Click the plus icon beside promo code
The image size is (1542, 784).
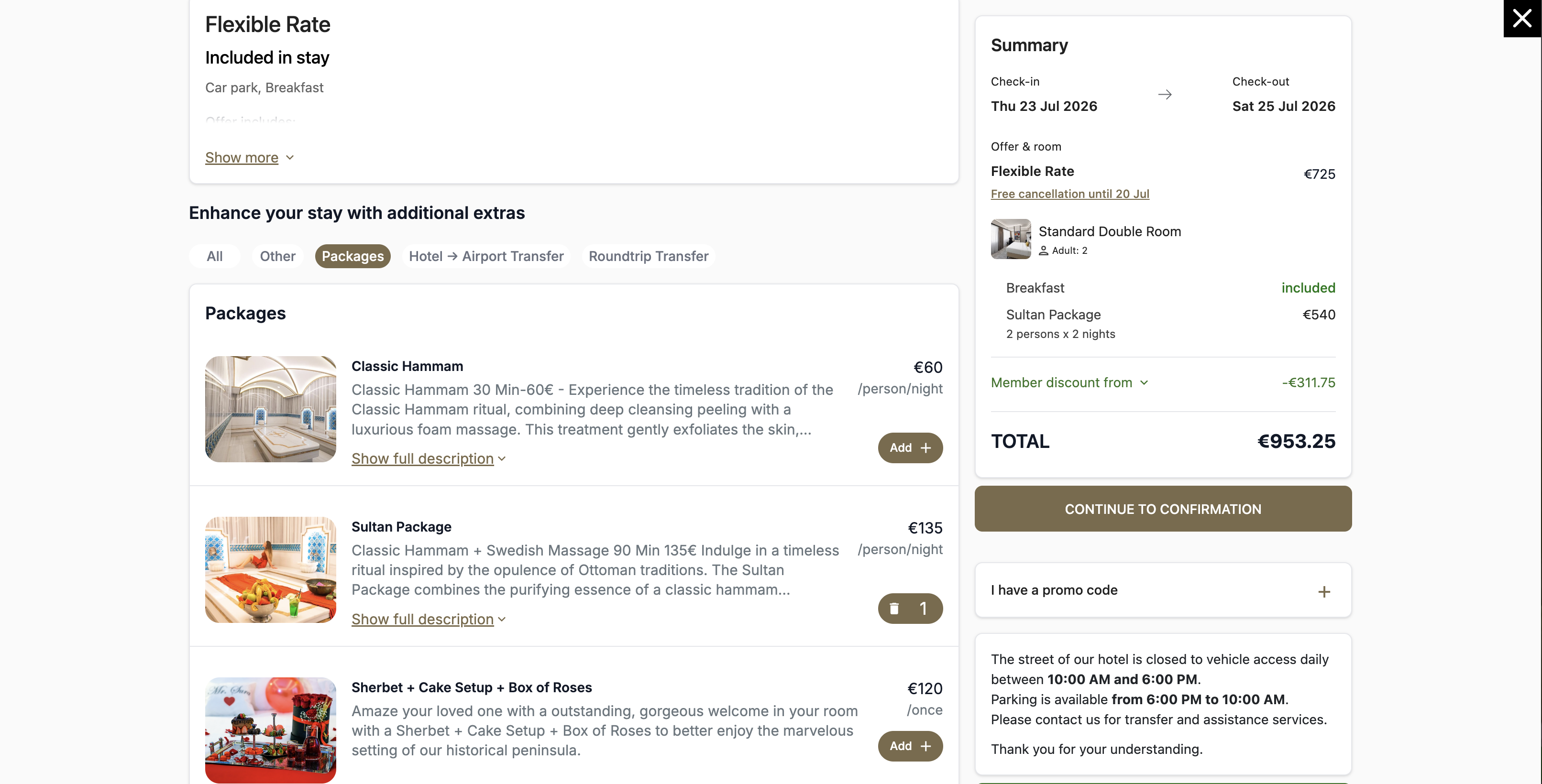[x=1324, y=592]
